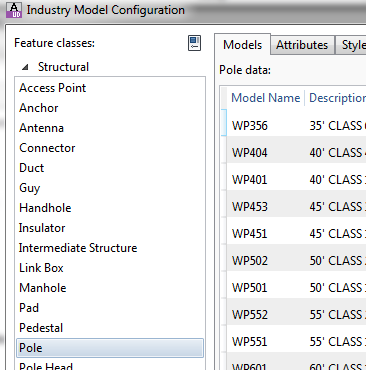Click the Industry Model Configuration app icon
The image size is (366, 370).
(14, 10)
